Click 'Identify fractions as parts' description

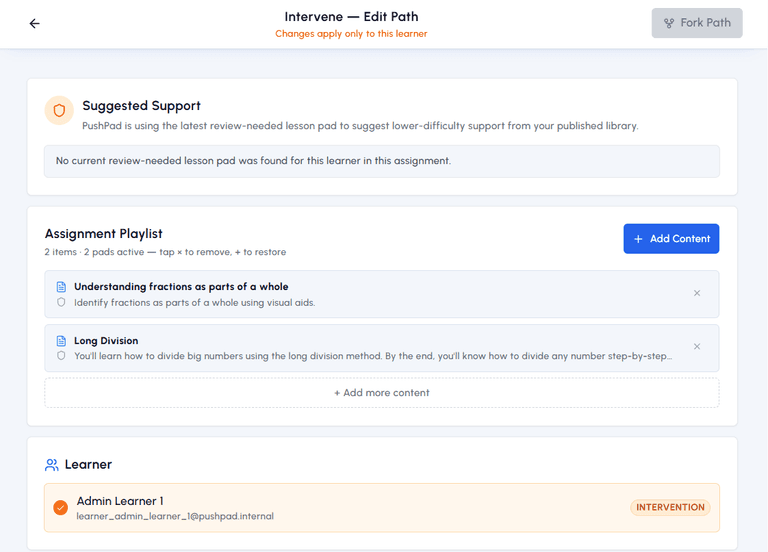(x=194, y=303)
